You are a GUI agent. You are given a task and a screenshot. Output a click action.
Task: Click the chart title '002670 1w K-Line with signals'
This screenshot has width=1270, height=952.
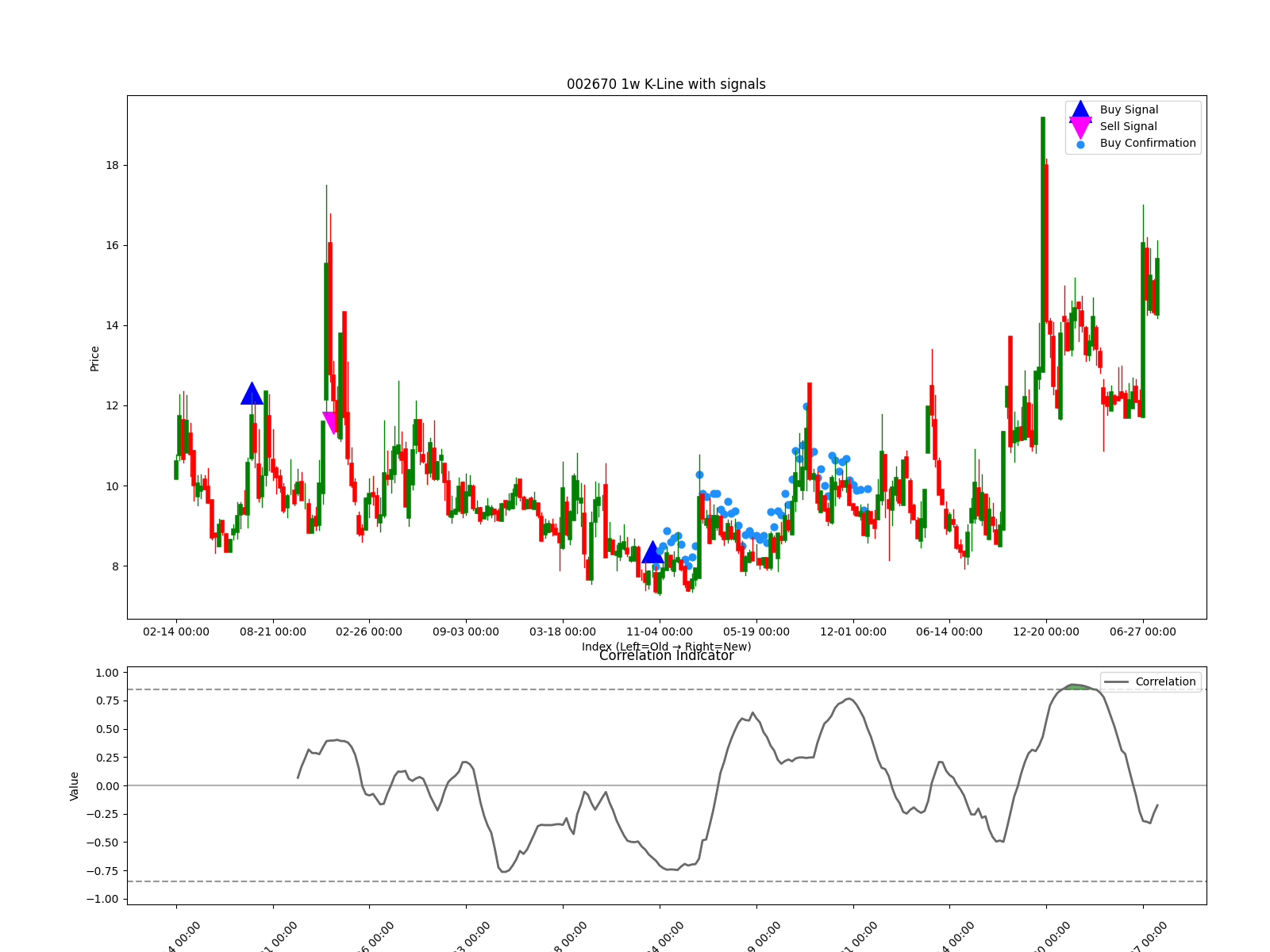666,84
